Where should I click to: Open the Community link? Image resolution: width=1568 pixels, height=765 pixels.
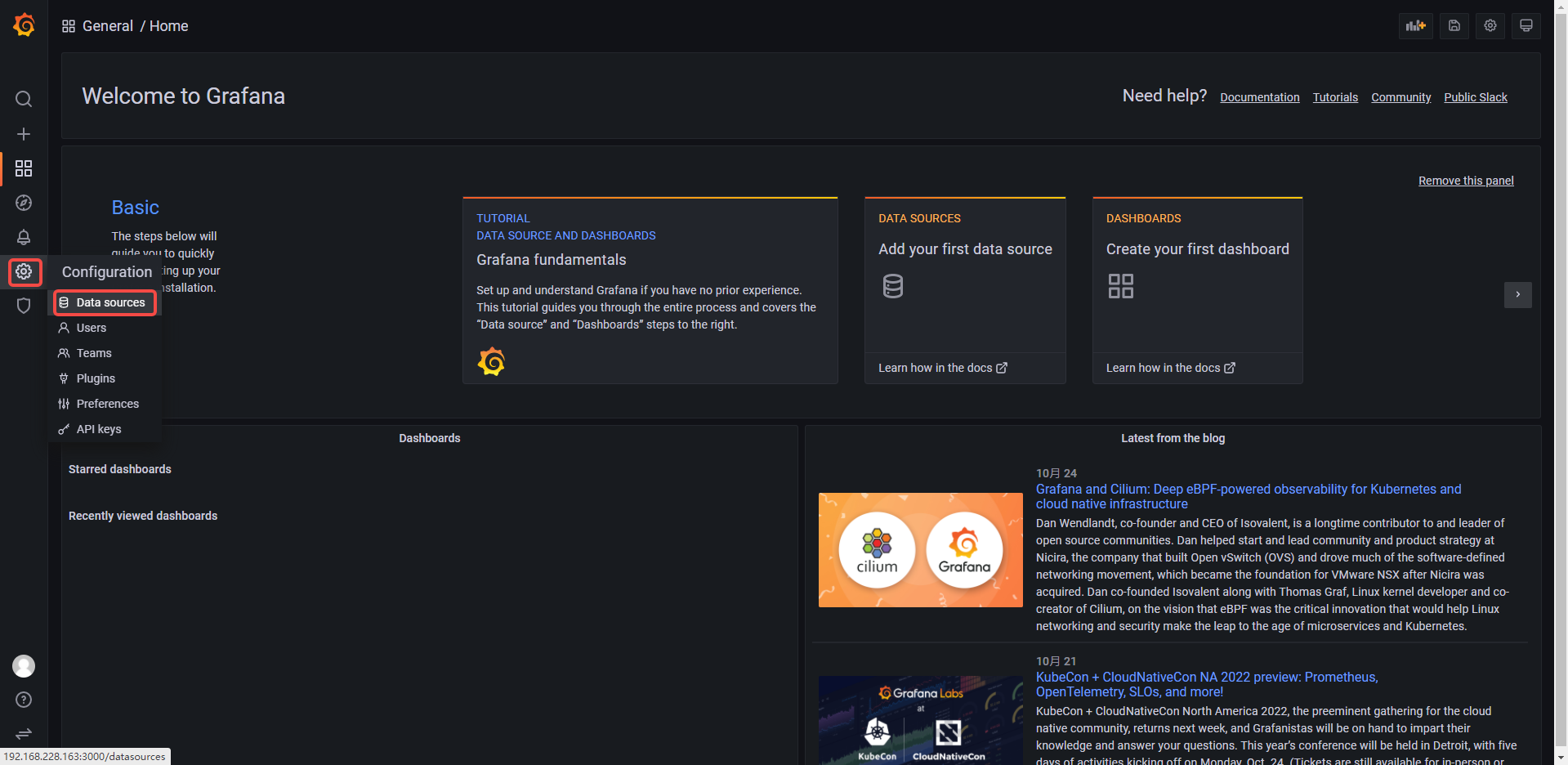(x=1401, y=97)
